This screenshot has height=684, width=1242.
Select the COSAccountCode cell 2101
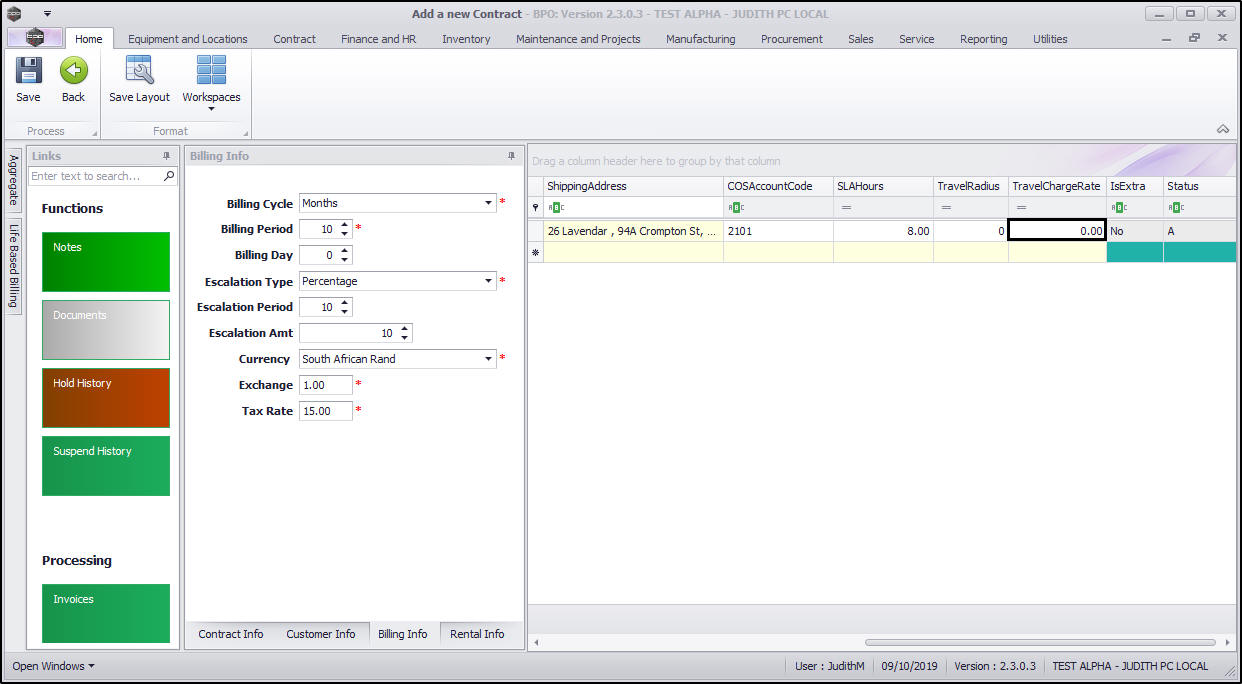click(x=778, y=231)
